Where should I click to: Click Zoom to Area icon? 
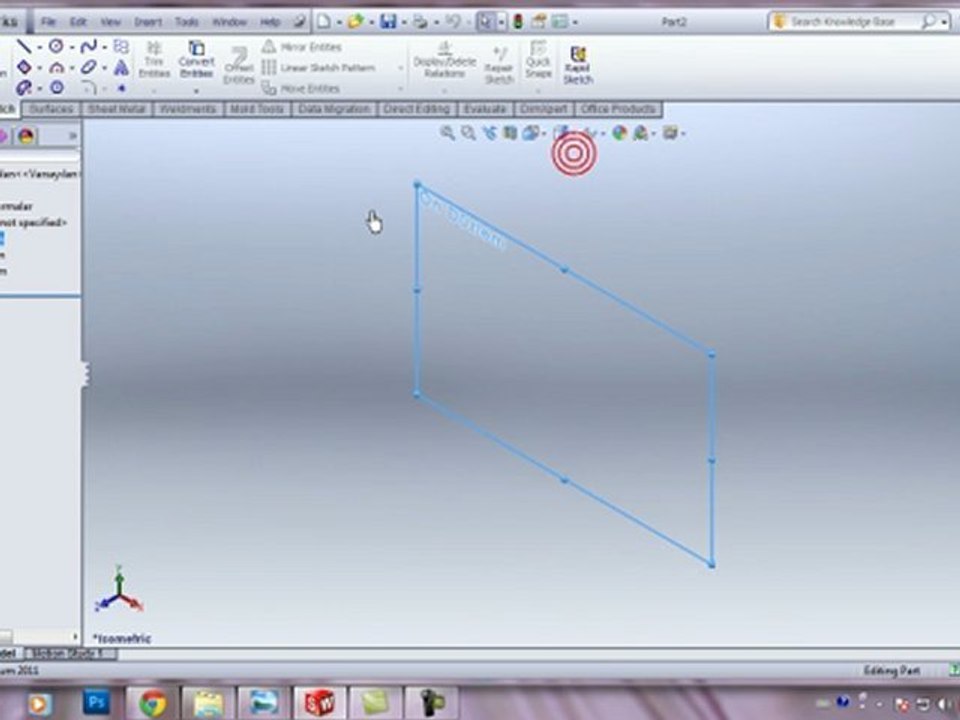468,133
